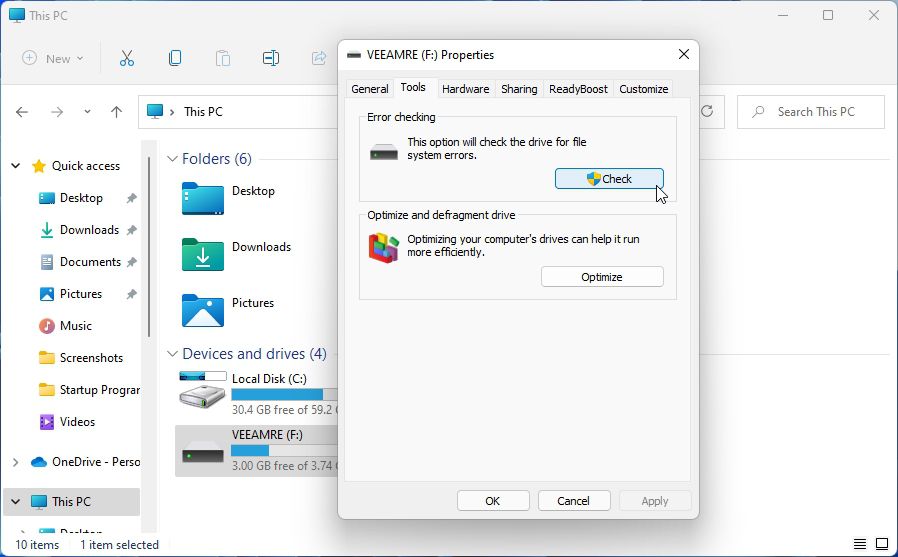Open the ReadyBoost tab
This screenshot has height=557, width=898.
pos(578,89)
